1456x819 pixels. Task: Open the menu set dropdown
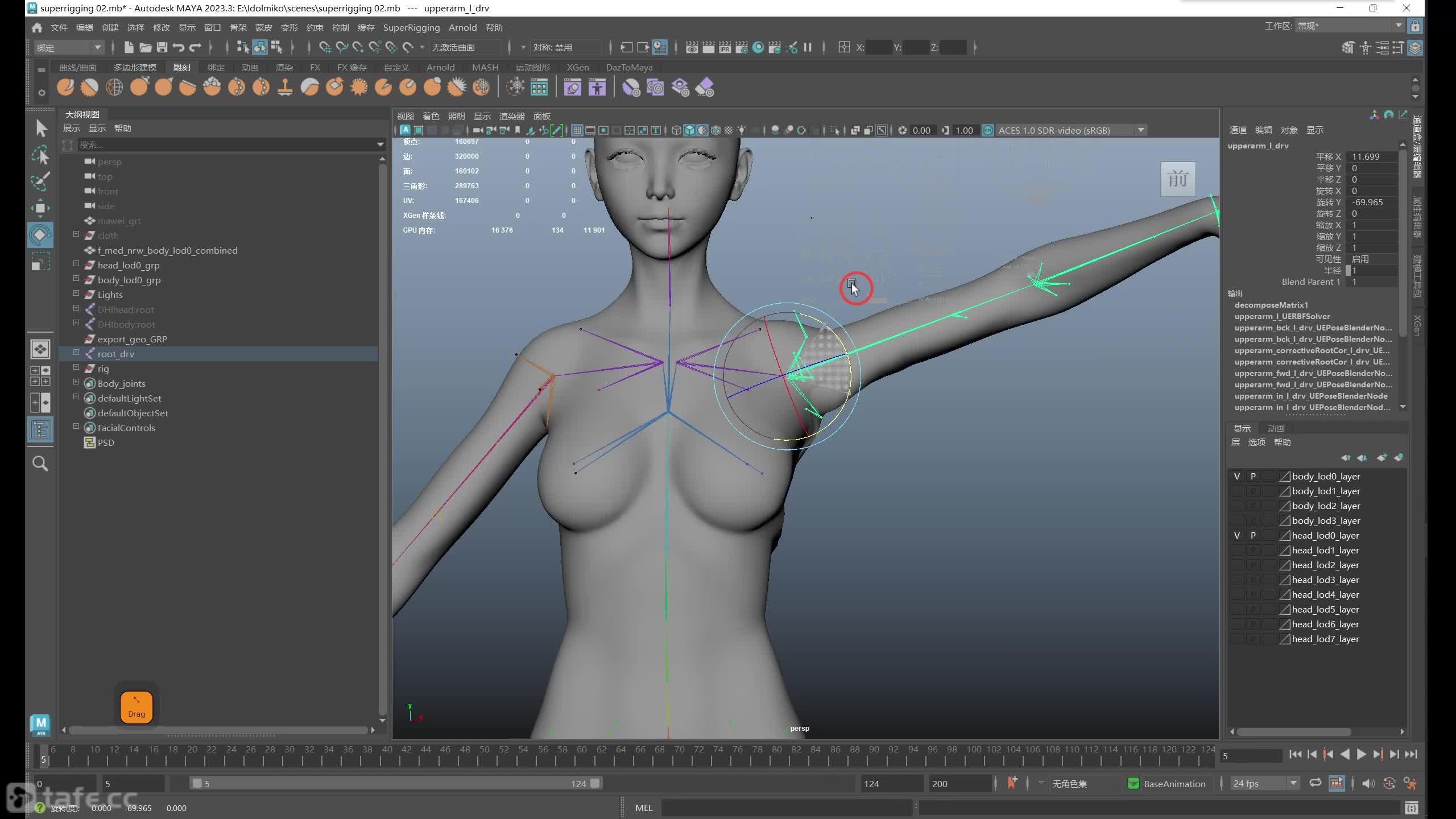tap(69, 47)
